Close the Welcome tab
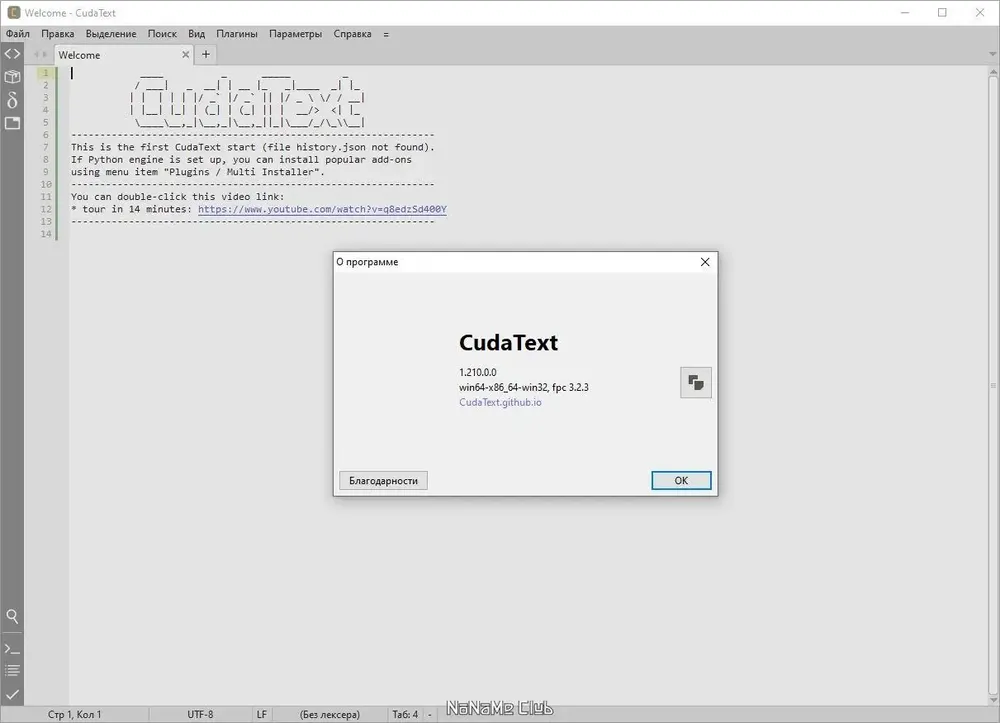The width and height of the screenshot is (1000, 723). 186,55
